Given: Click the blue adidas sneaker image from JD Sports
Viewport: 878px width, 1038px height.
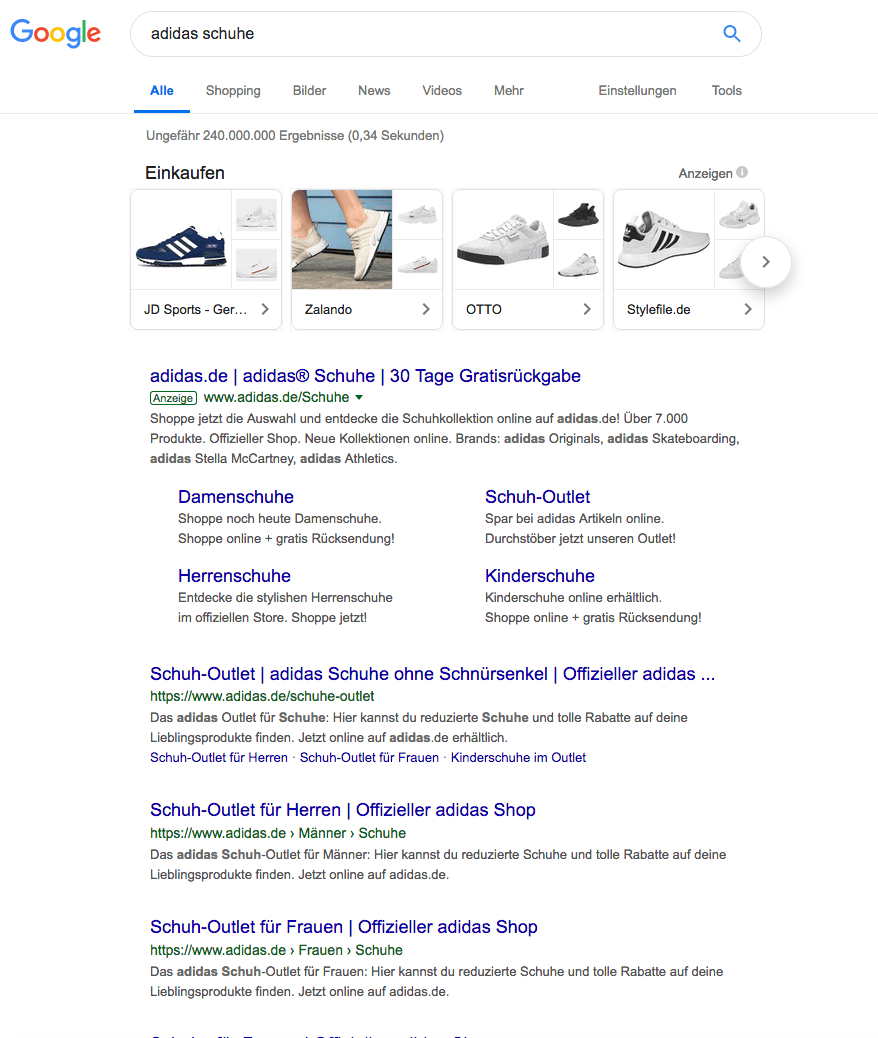Looking at the screenshot, I should point(181,240).
